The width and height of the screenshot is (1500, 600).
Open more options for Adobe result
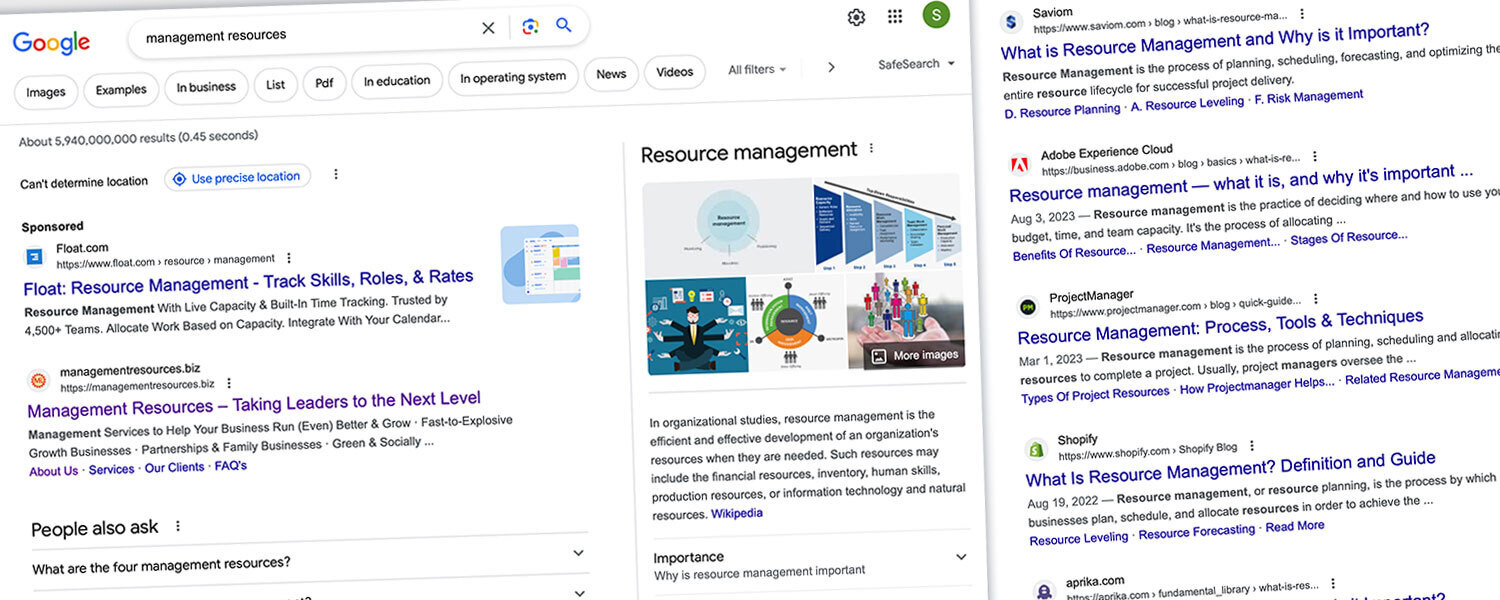(1315, 156)
